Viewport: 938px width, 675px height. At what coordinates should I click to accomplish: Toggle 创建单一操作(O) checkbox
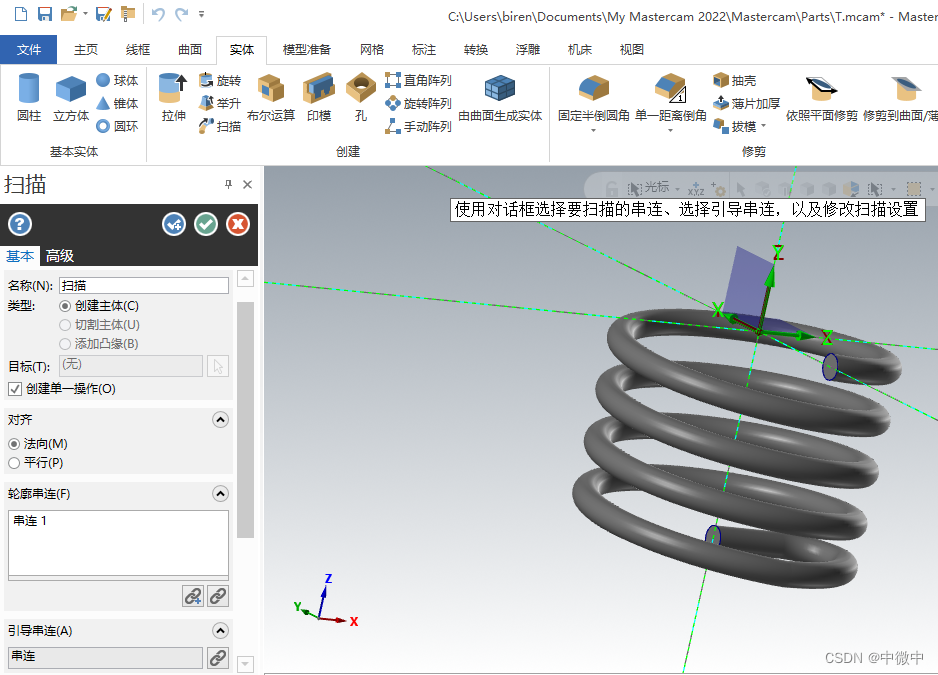click(15, 389)
